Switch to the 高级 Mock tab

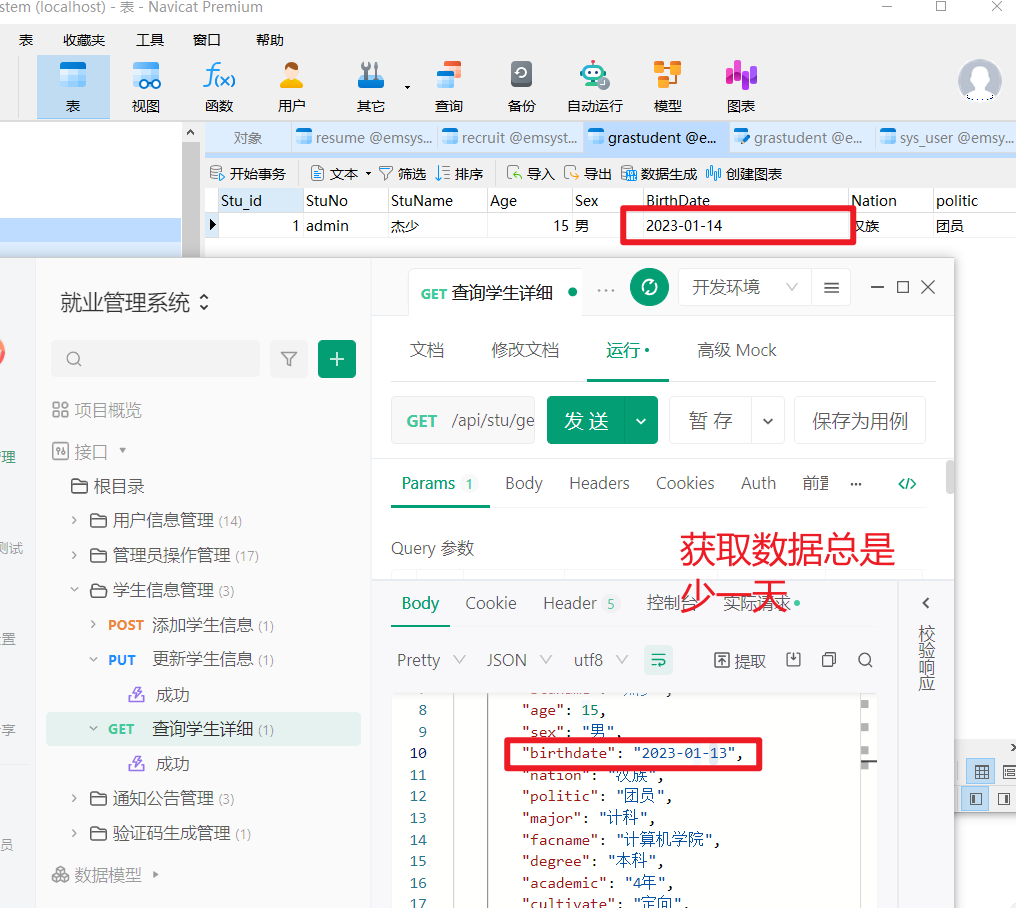click(737, 350)
